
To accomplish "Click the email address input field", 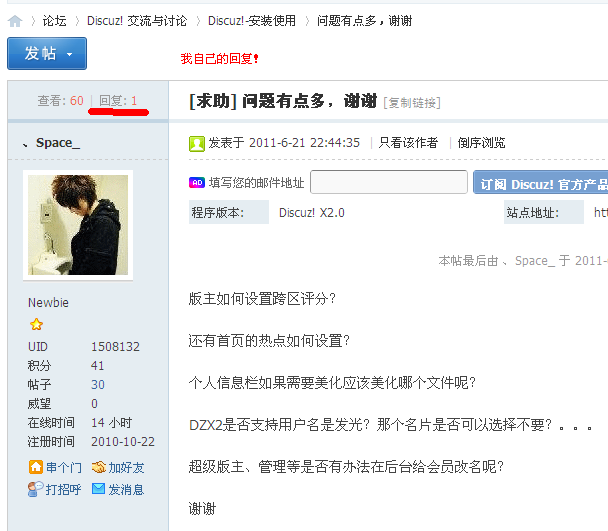I will tap(389, 182).
